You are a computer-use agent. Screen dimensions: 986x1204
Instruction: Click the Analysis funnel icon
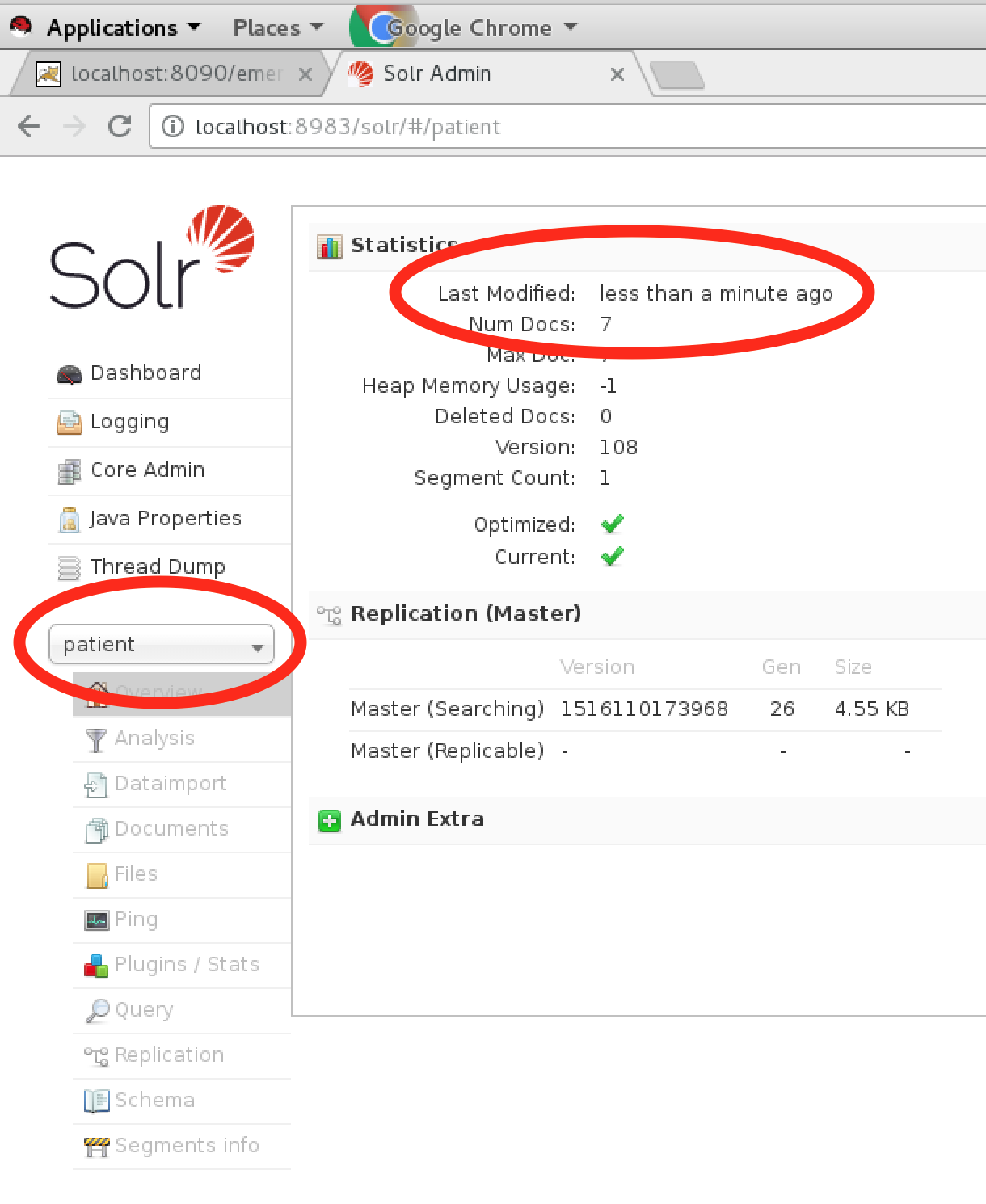pos(96,739)
